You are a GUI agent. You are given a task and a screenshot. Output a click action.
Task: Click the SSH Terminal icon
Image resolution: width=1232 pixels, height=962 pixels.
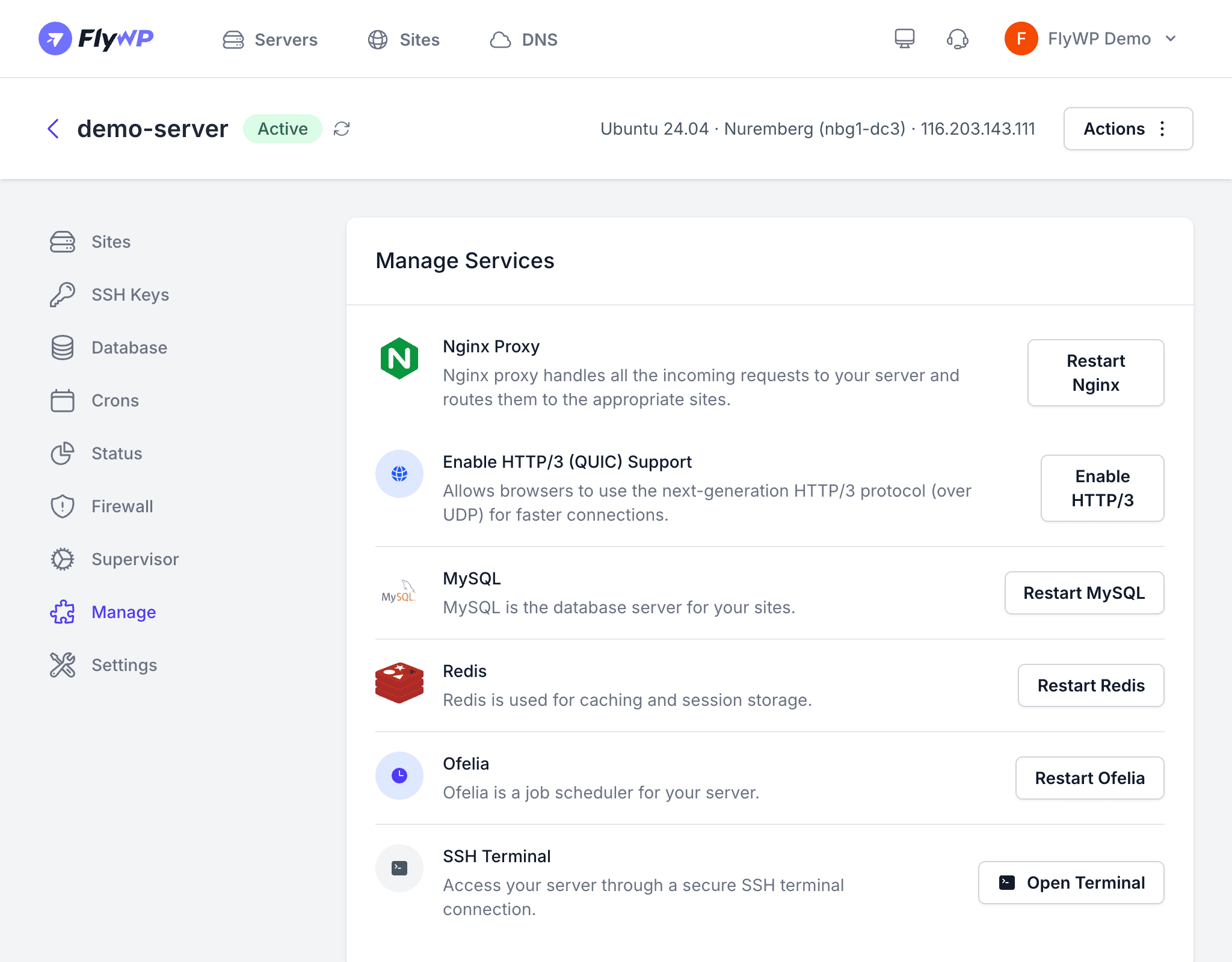pos(399,868)
